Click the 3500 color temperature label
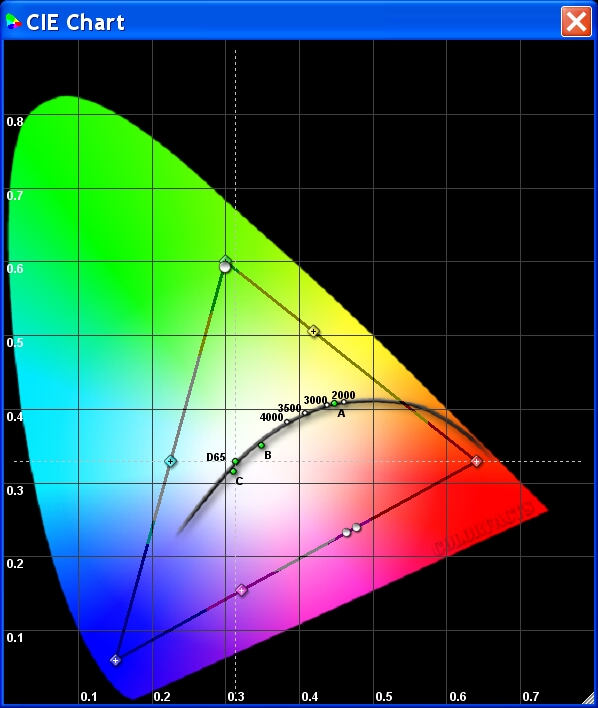 point(290,408)
